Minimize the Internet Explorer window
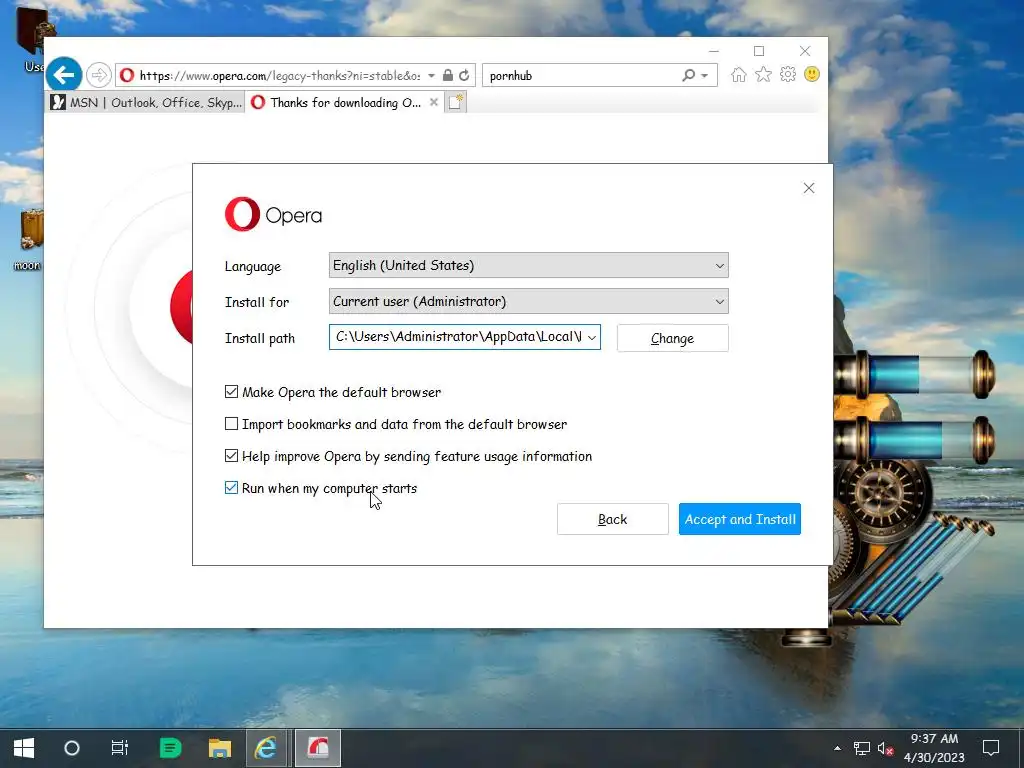The height and width of the screenshot is (768, 1024). [714, 51]
